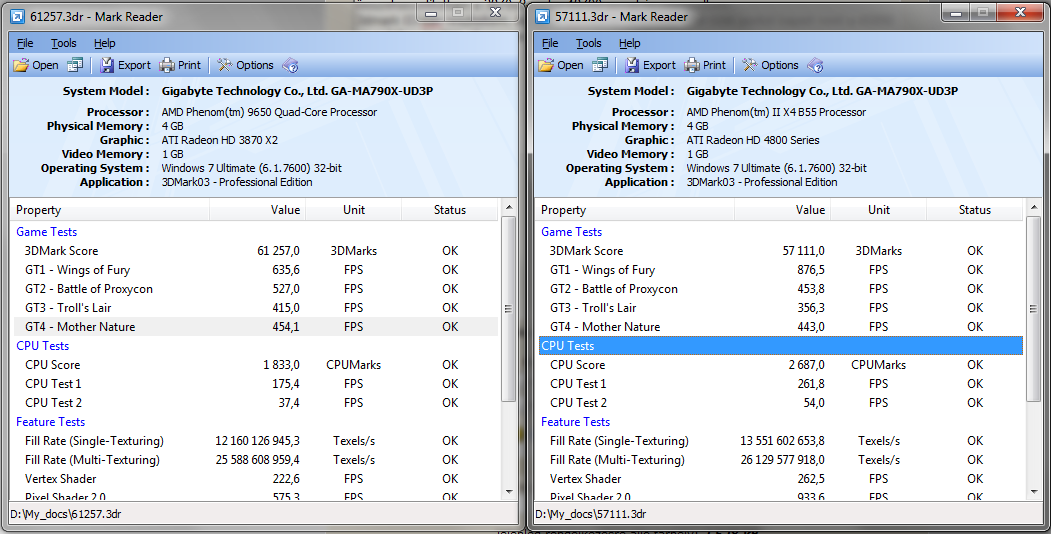1051x534 pixels.
Task: Select CPU Score row showing 1 833,0
Action: [x=256, y=364]
